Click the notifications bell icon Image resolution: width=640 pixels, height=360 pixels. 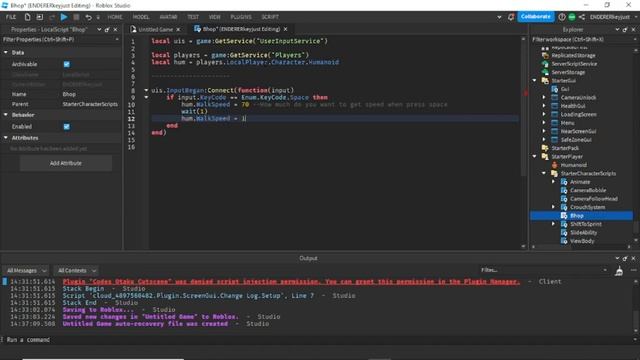pos(511,17)
